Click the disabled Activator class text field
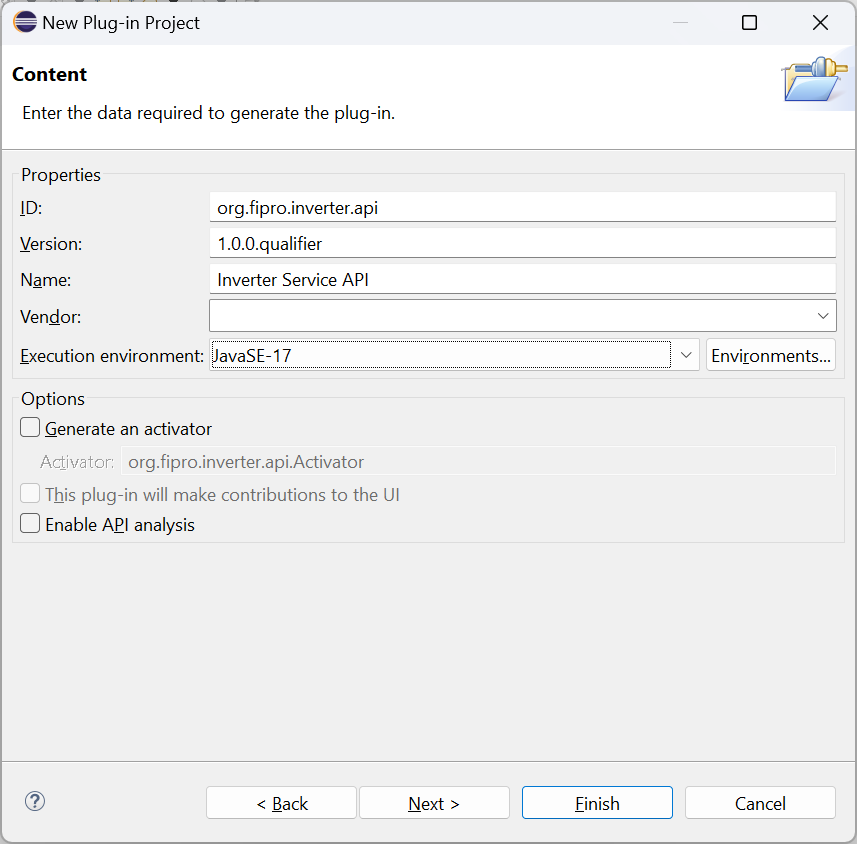Screen dimensions: 857x844 tap(478, 462)
